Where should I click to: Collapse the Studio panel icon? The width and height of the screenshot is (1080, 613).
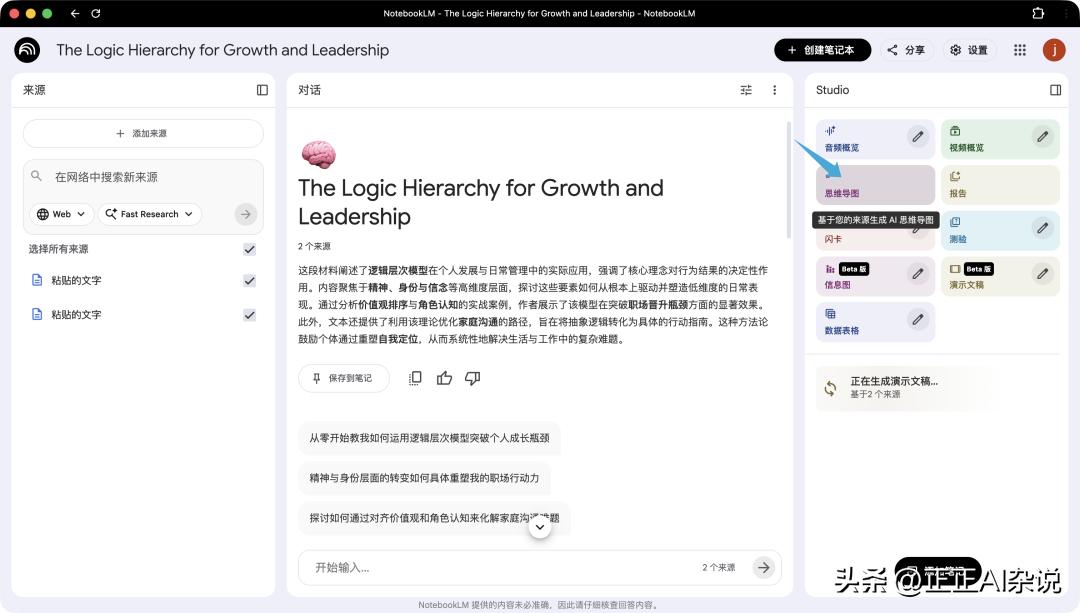[1055, 90]
